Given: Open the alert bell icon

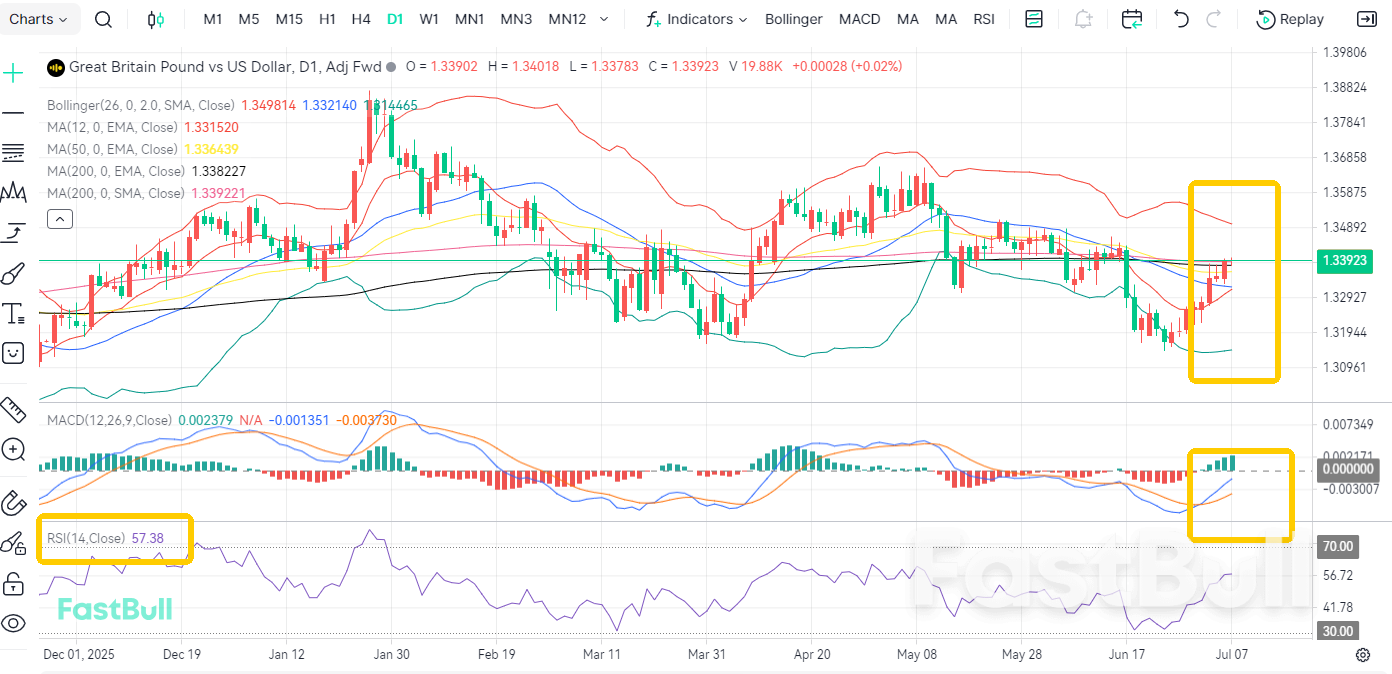Looking at the screenshot, I should 1083,19.
